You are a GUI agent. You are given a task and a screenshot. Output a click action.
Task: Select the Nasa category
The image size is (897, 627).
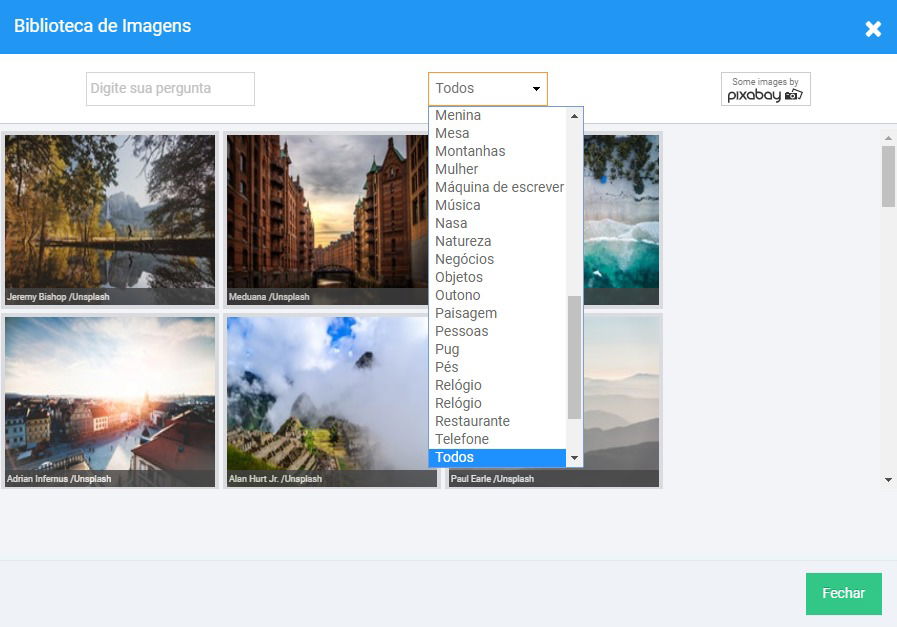click(497, 223)
